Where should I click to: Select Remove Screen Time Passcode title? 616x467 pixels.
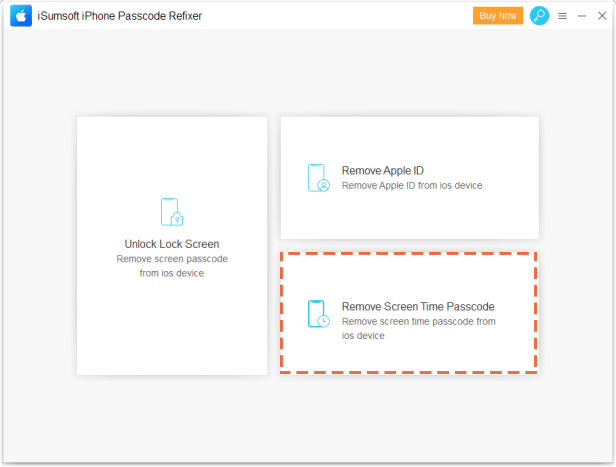coord(418,306)
